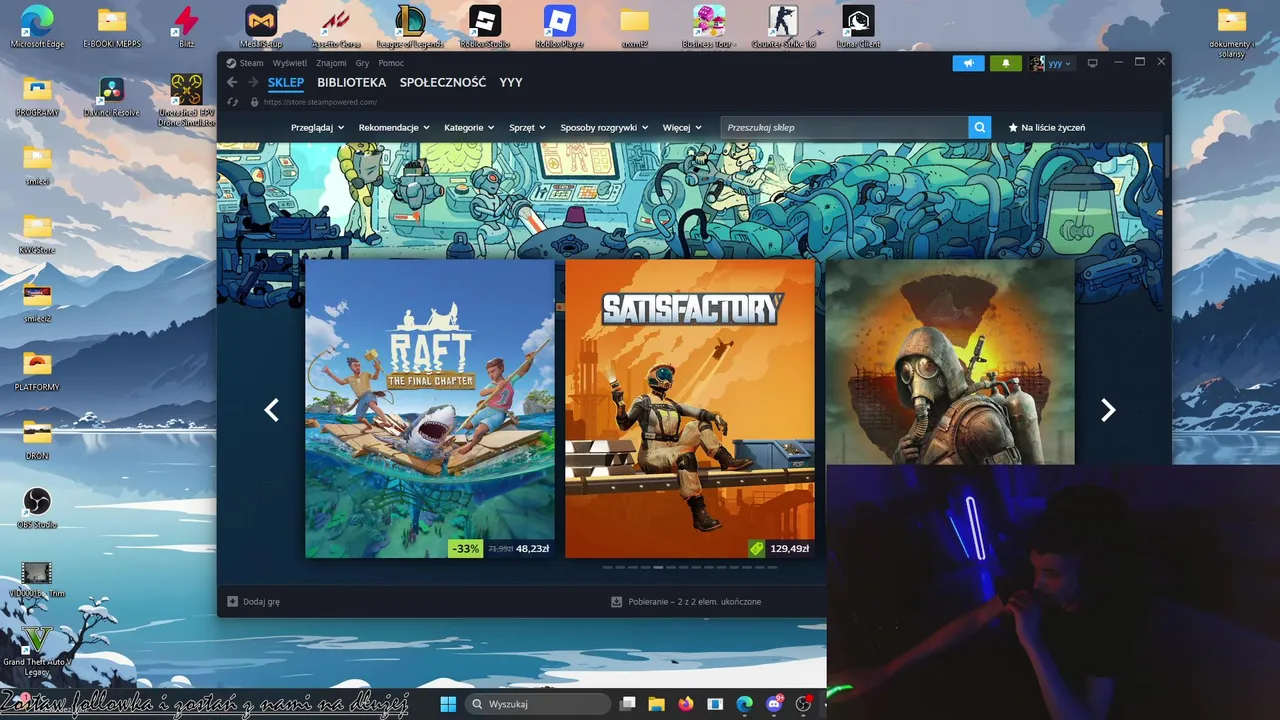Select the OBS Studio desktop icon

37,508
